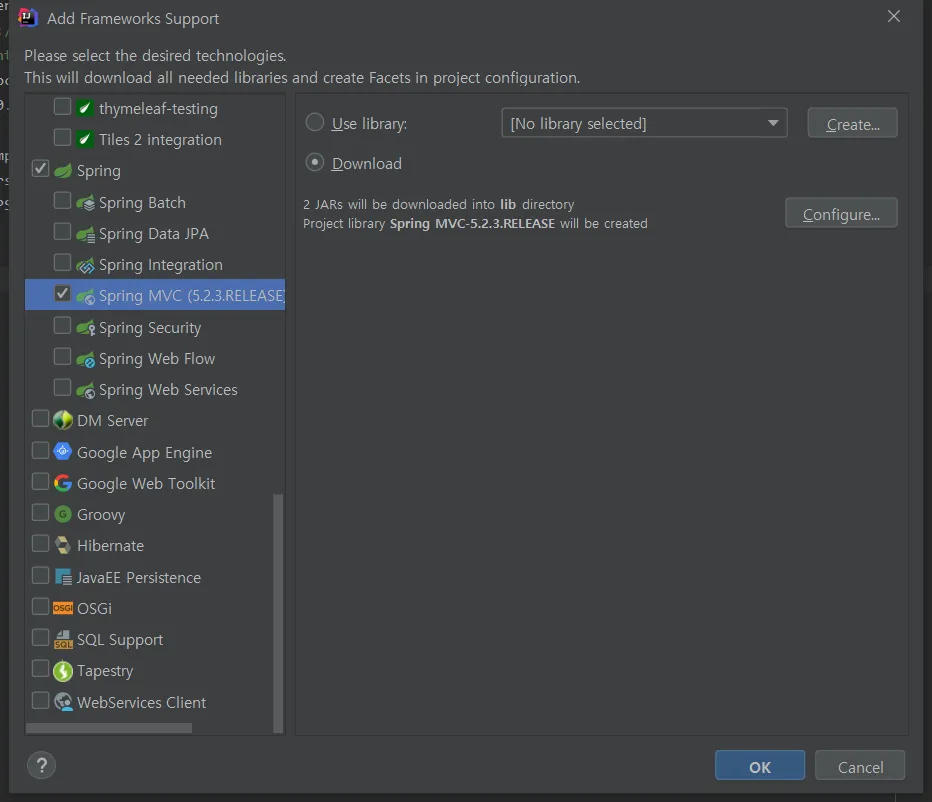Click the Configure... button
Image resolution: width=932 pixels, height=802 pixels.
(x=841, y=213)
